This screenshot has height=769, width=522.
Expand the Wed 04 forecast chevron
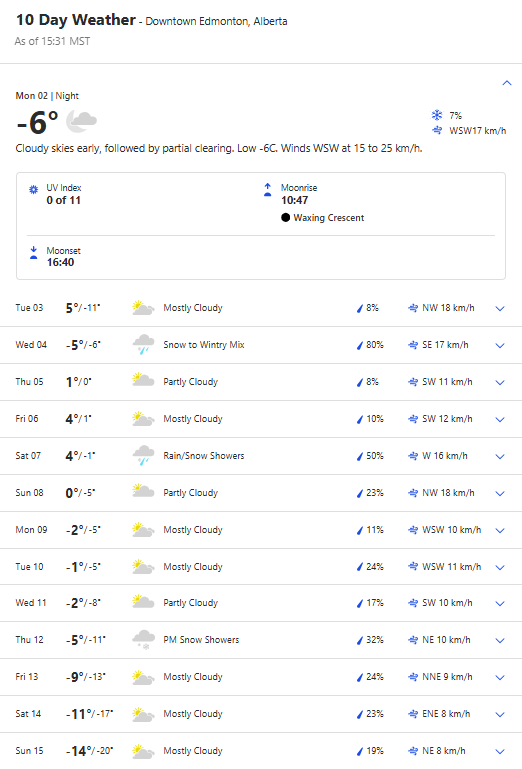(x=500, y=345)
